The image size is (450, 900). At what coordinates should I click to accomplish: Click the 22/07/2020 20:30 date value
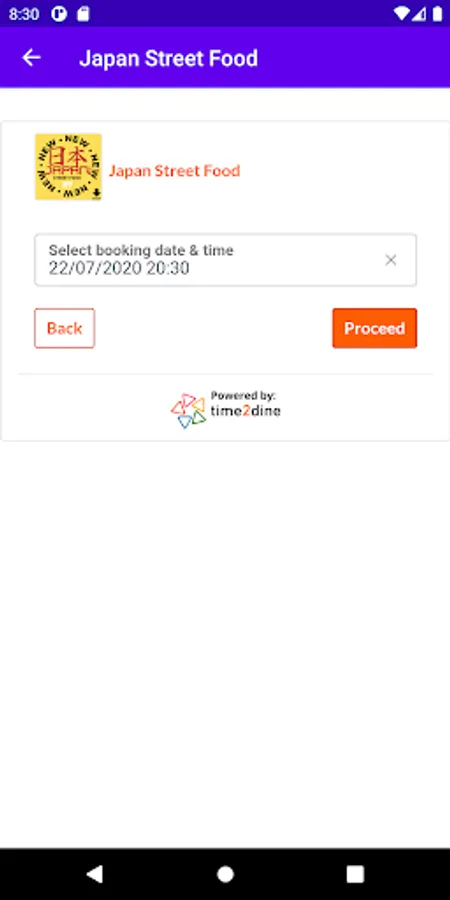[x=119, y=268]
